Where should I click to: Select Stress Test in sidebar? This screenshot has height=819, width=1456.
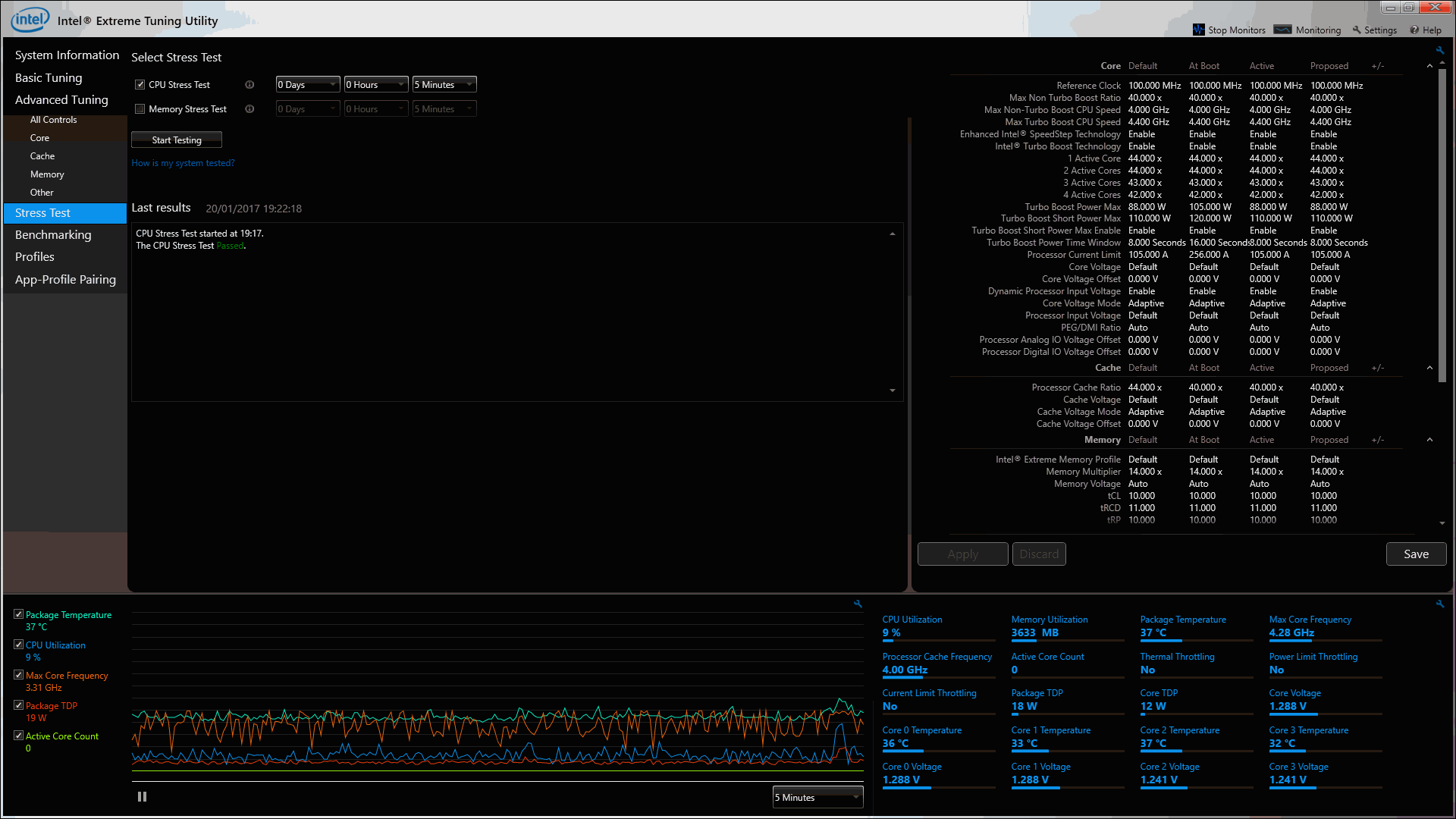(x=65, y=213)
